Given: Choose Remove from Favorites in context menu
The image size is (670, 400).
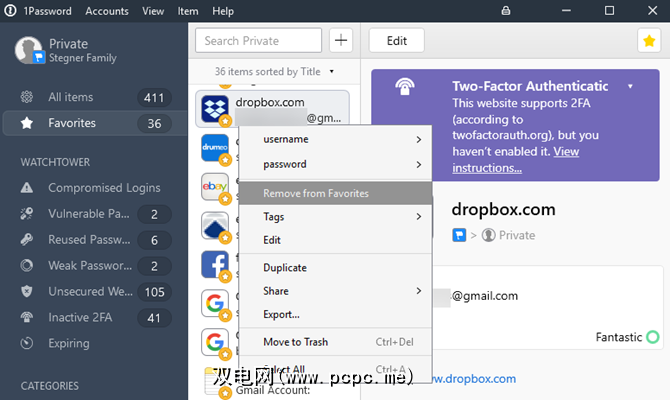Looking at the screenshot, I should click(x=335, y=193).
